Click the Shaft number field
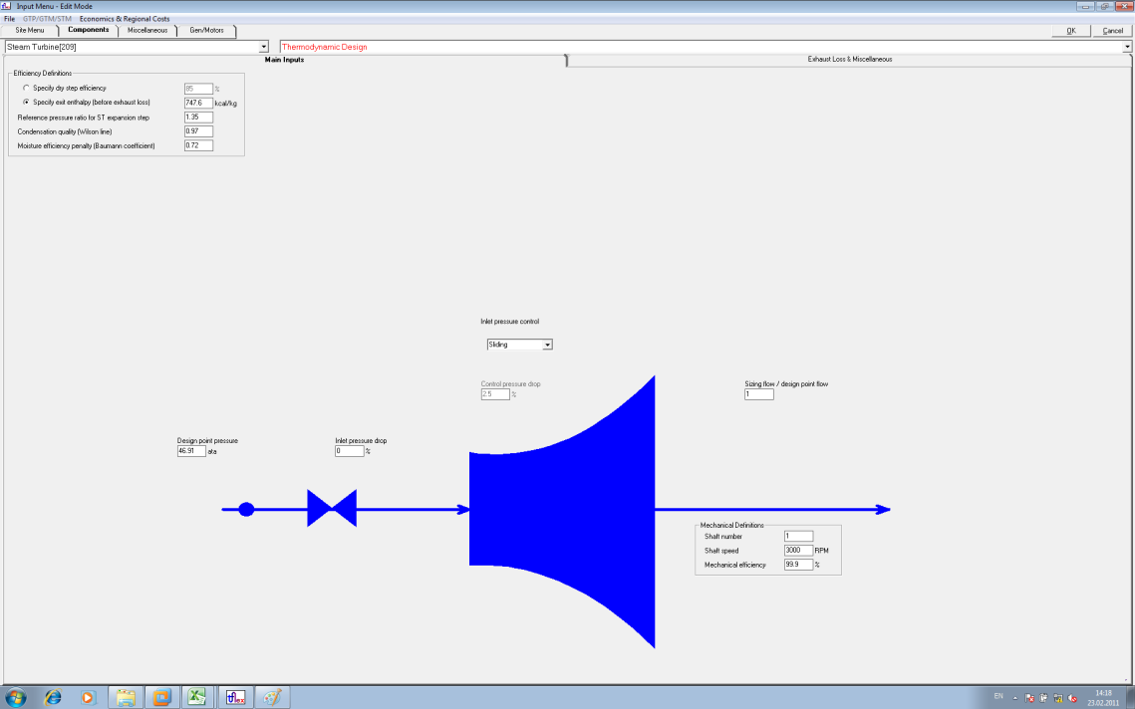The height and width of the screenshot is (709, 1135). [798, 536]
